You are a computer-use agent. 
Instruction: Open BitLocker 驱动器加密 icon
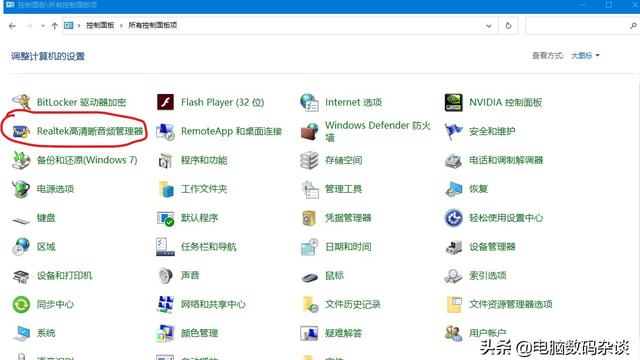pyautogui.click(x=21, y=102)
